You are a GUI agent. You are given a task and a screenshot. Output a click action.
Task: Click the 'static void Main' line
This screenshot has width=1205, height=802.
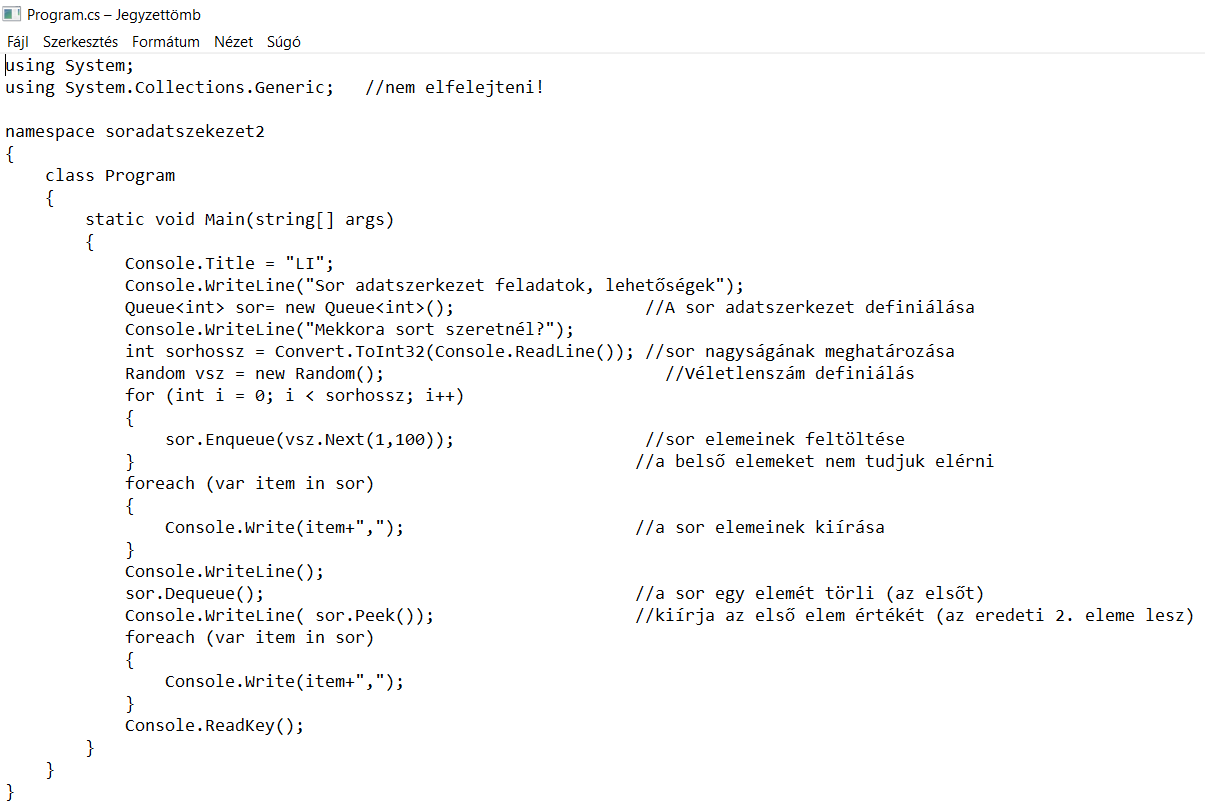tap(239, 220)
